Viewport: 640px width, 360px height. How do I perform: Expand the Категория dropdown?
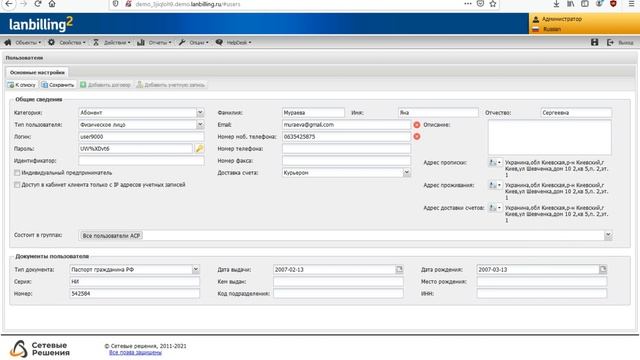200,113
